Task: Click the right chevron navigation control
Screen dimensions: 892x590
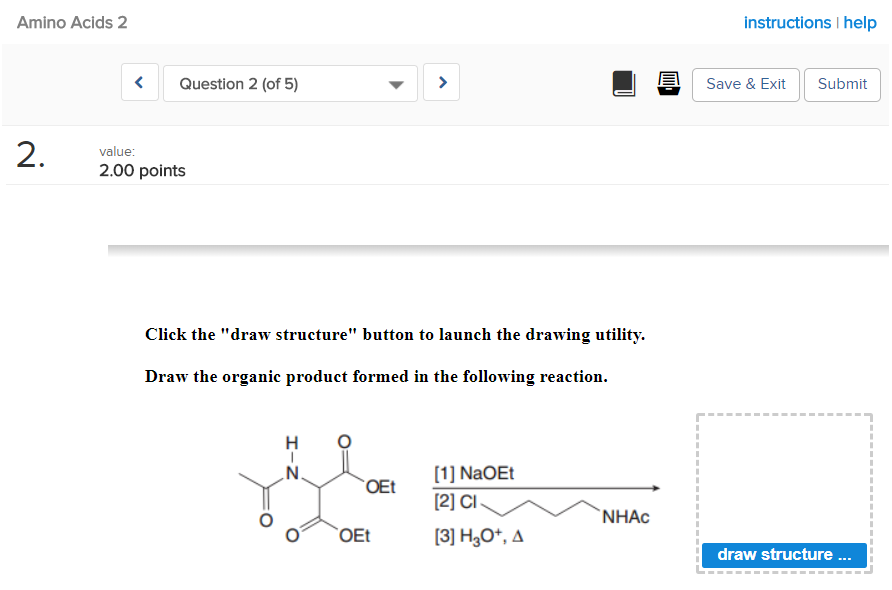Action: click(x=441, y=82)
